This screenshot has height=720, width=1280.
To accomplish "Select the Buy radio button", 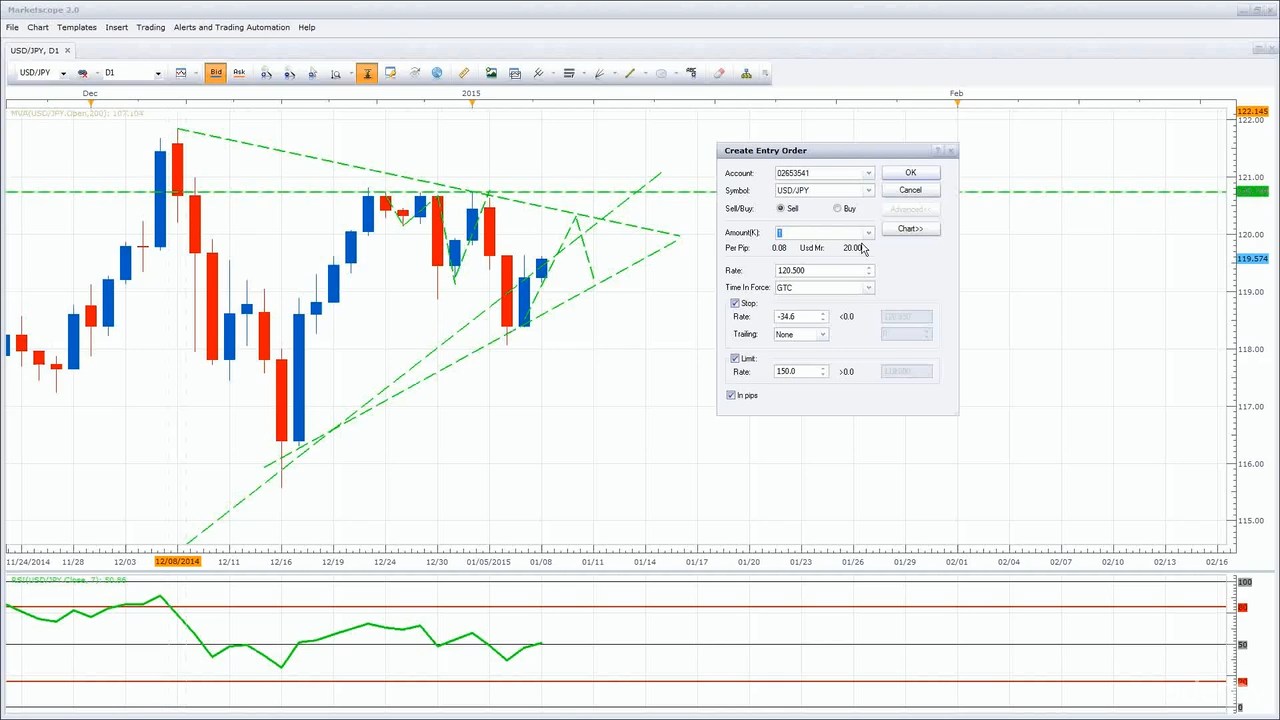I will [x=838, y=209].
